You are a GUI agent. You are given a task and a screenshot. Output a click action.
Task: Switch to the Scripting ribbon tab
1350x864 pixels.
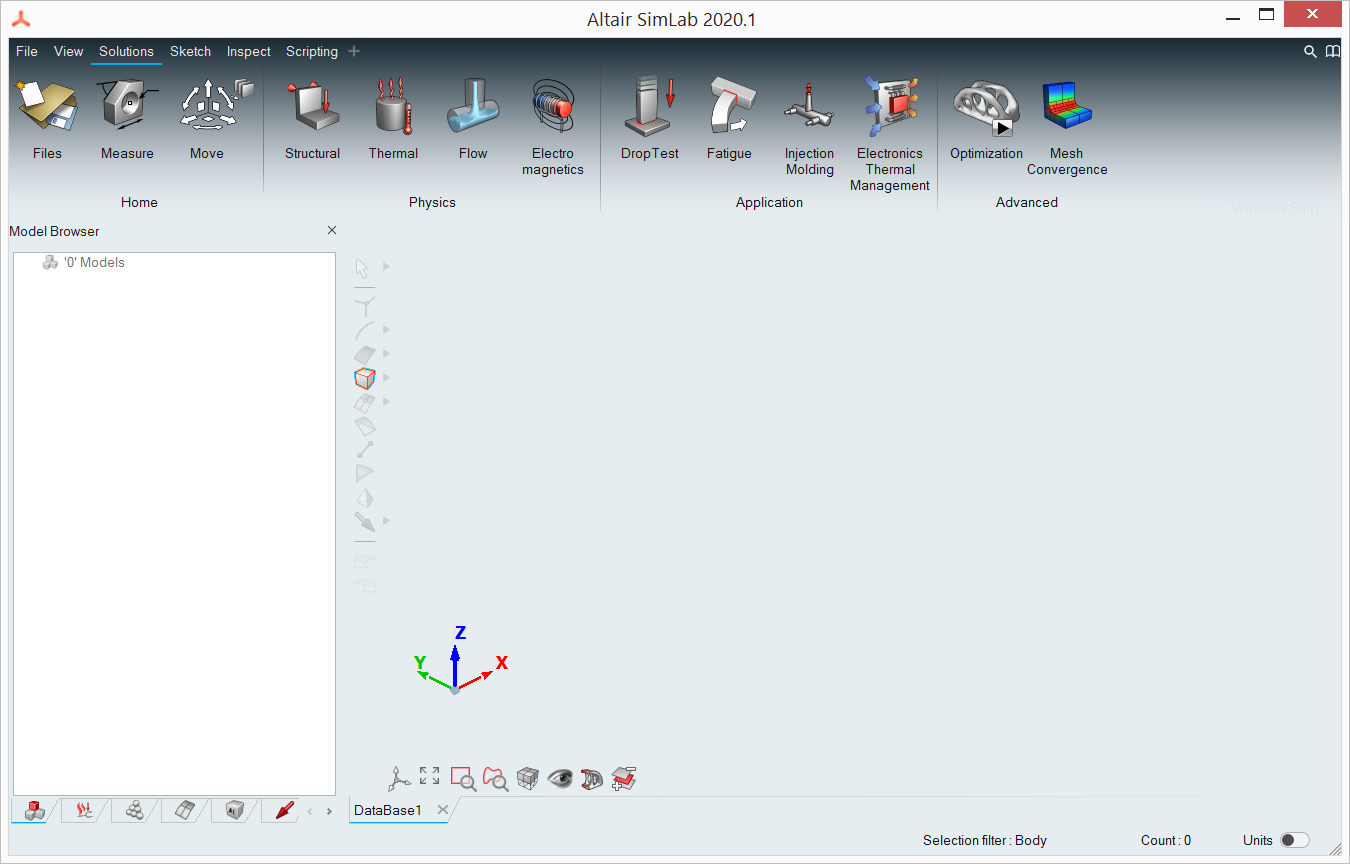[x=312, y=51]
